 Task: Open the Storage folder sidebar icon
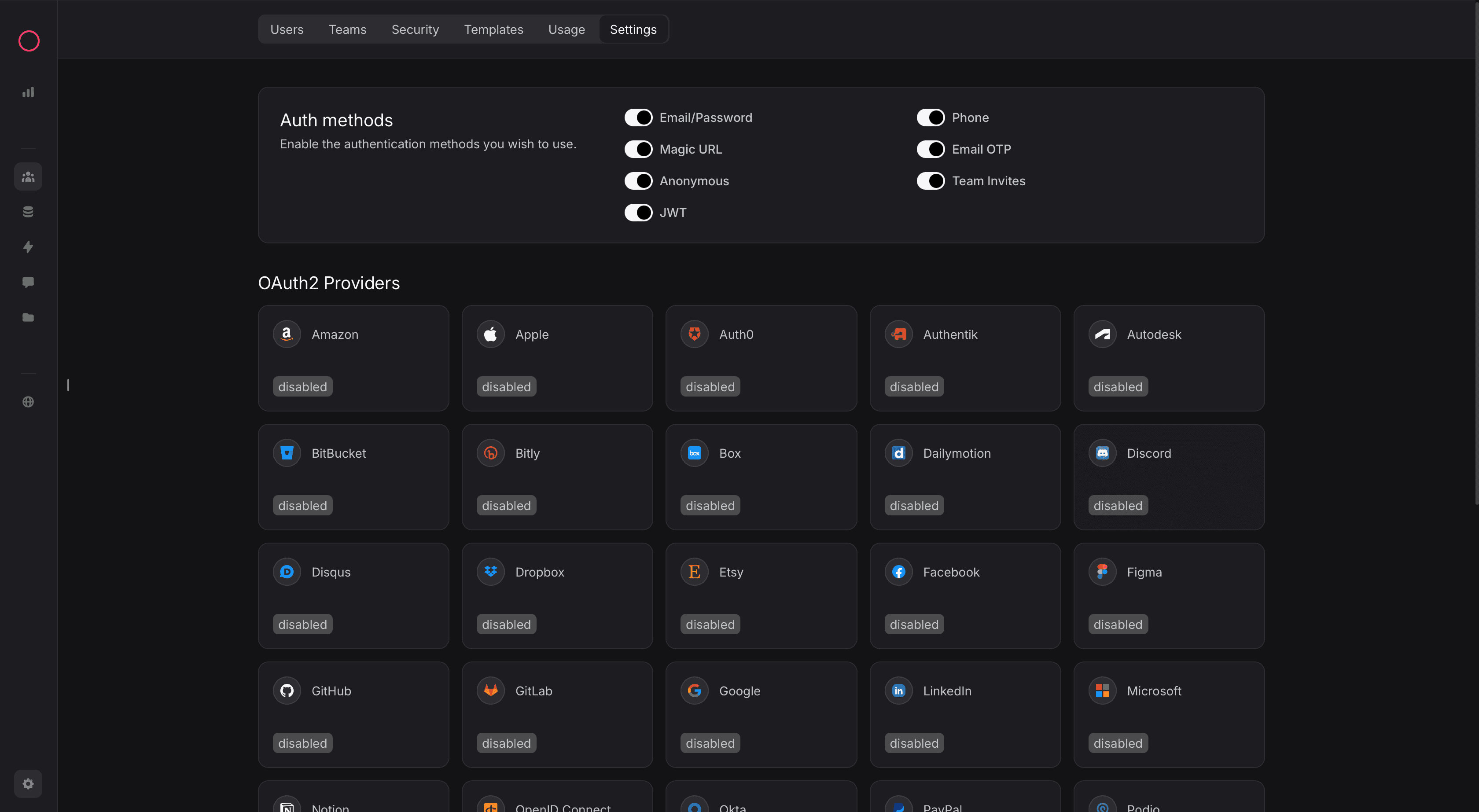point(28,317)
